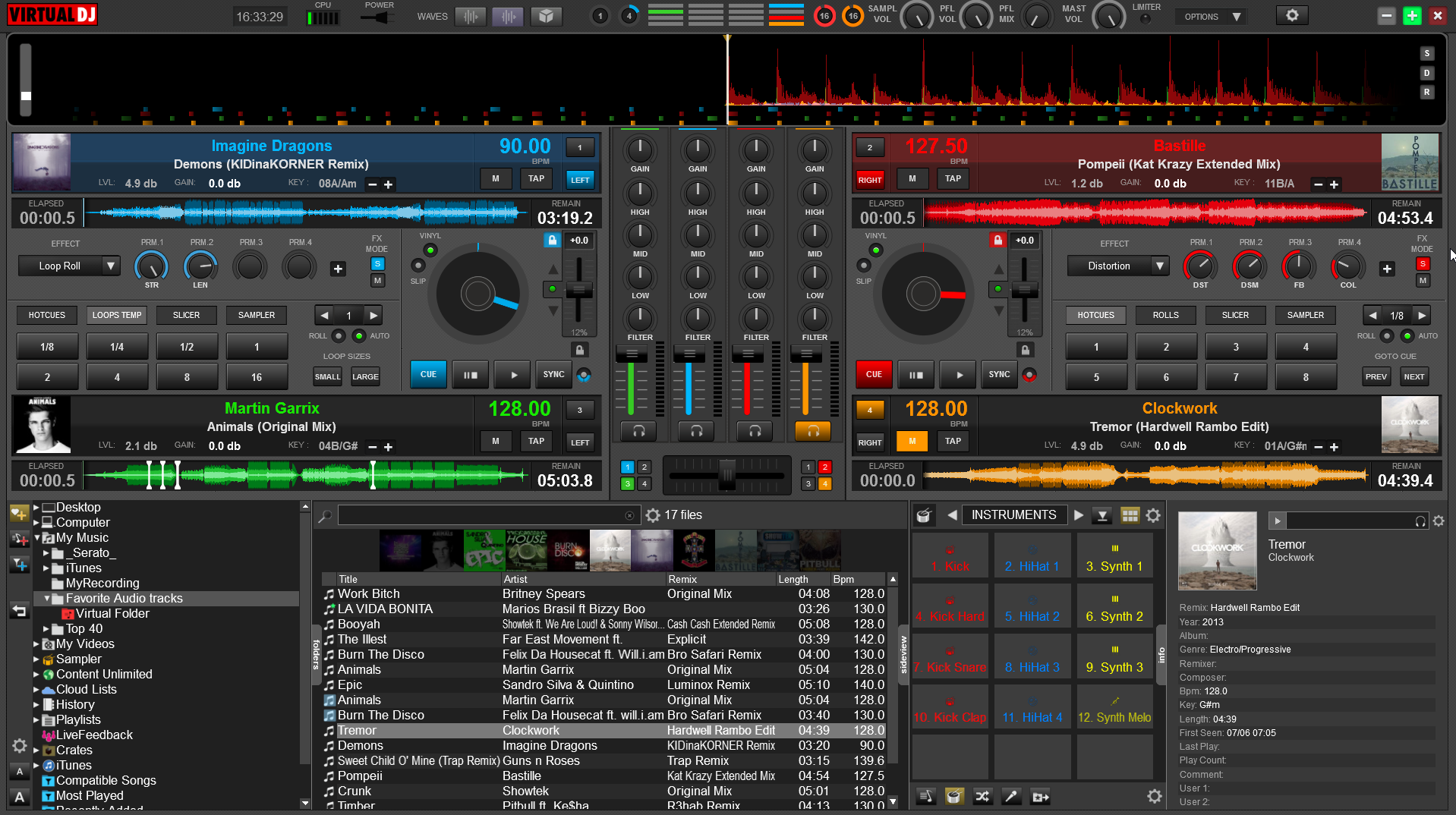This screenshot has width=1456, height=815.
Task: Expand the Cloud Lists node
Action: (x=36, y=689)
